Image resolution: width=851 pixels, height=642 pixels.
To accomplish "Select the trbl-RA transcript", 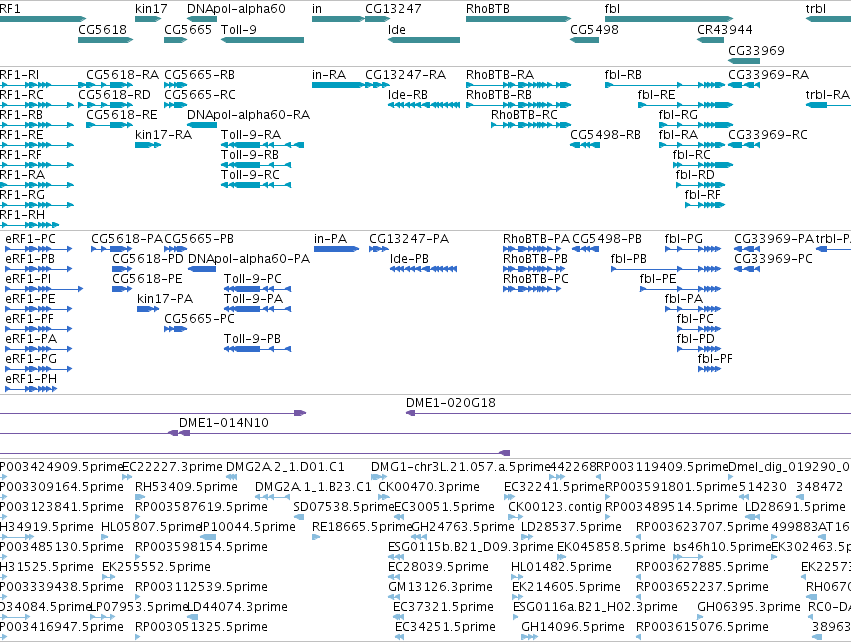I will click(x=828, y=105).
